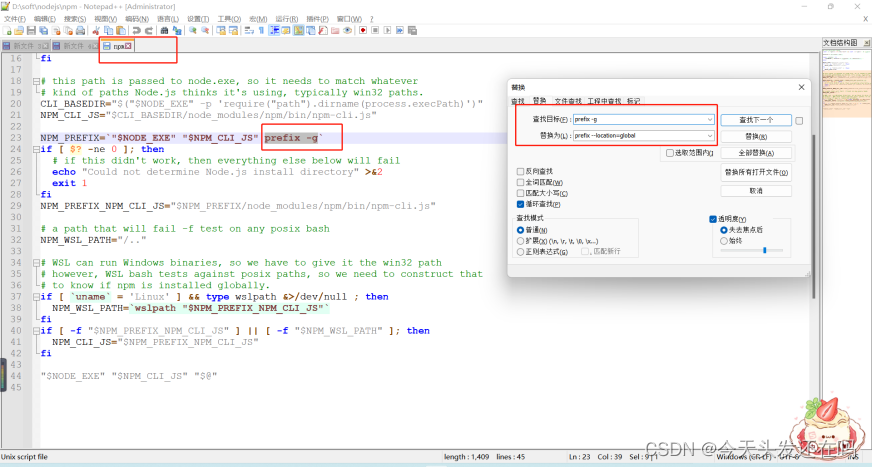Click the Save Recorded Macro icon

(x=412, y=31)
